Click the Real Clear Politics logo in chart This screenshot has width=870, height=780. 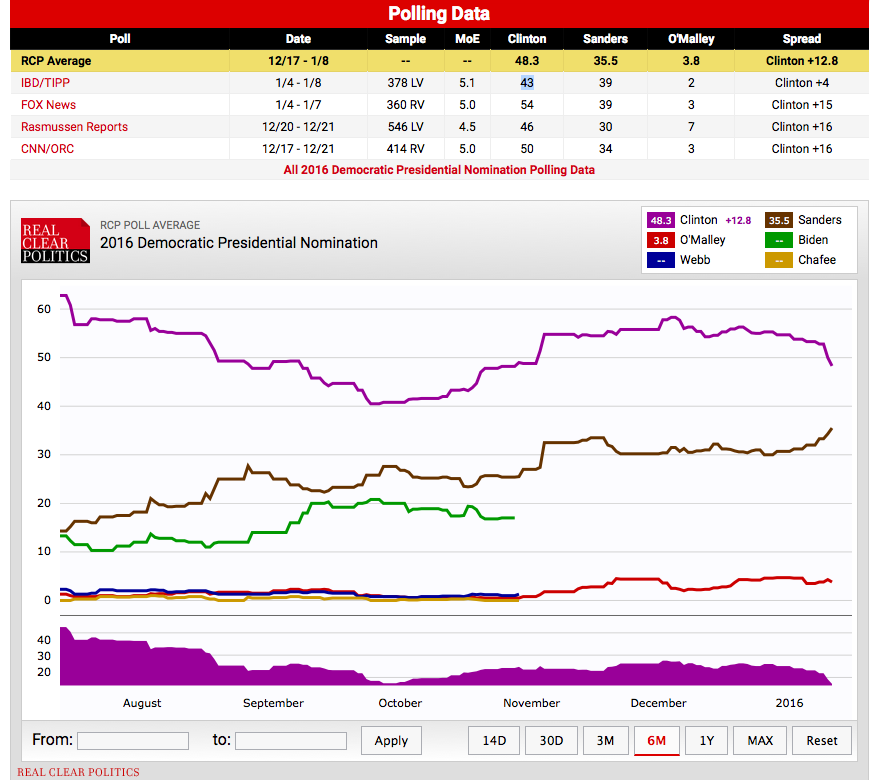coord(55,241)
